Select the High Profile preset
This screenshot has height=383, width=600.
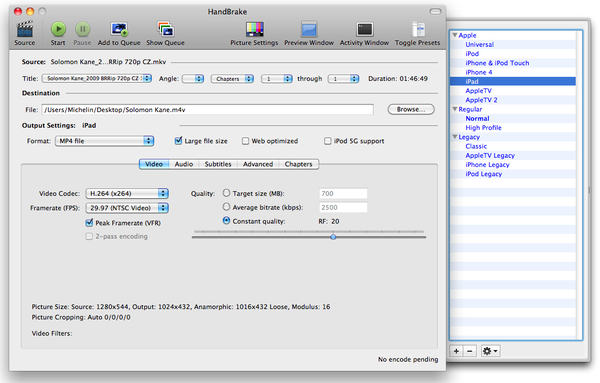(x=483, y=128)
